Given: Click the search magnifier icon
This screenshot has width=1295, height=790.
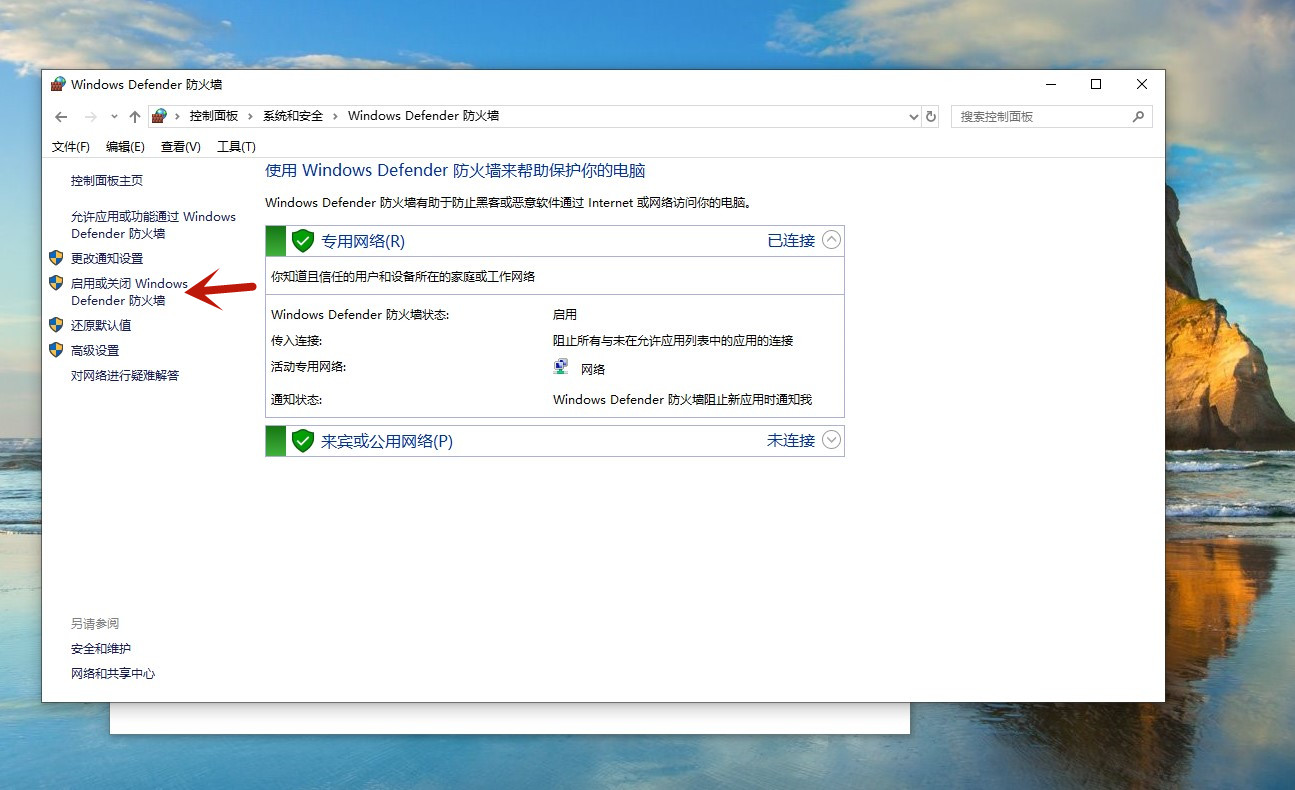Looking at the screenshot, I should click(1138, 116).
